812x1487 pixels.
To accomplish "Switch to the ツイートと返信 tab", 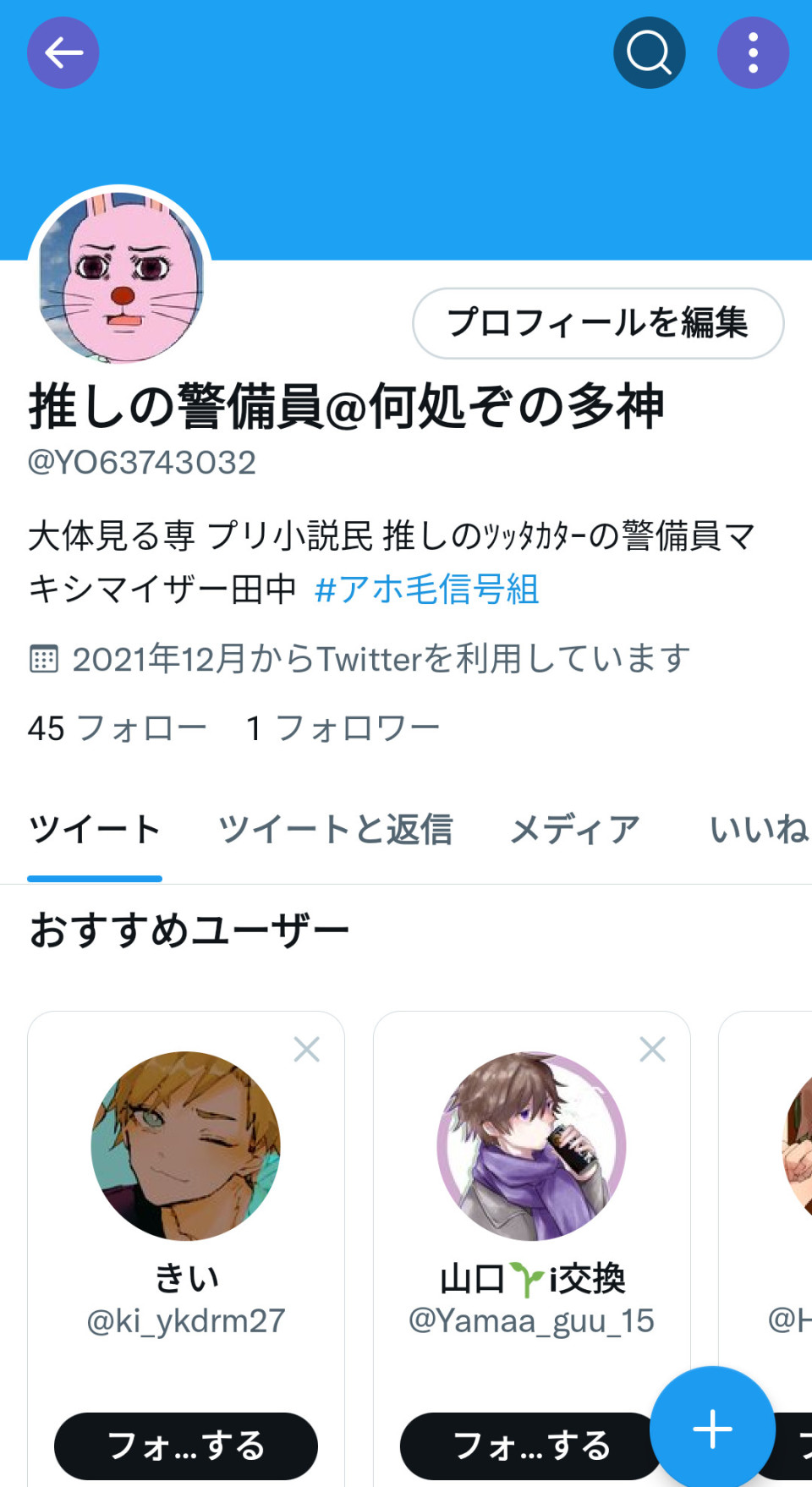I will 336,829.
